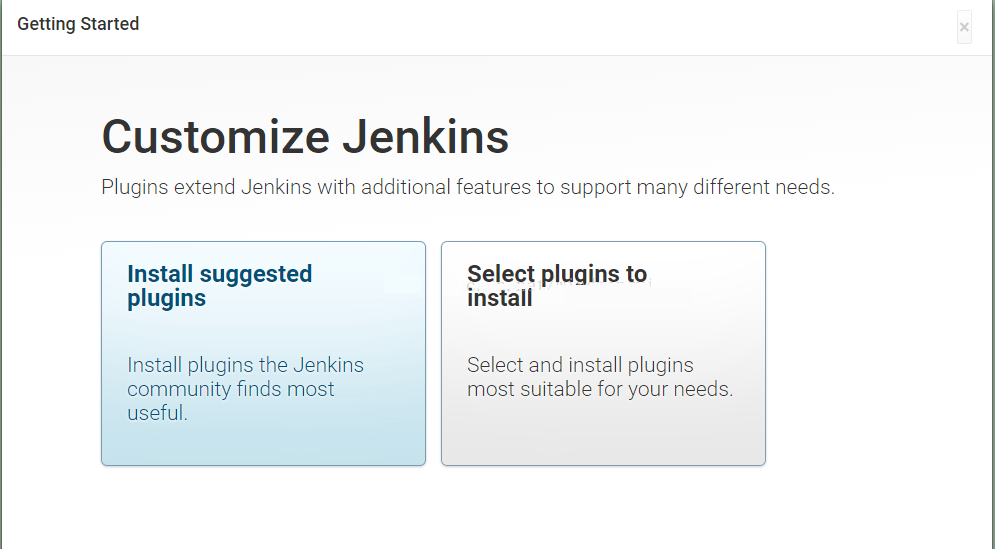Click "Select and install plugins" text line
995x549 pixels.
580,366
